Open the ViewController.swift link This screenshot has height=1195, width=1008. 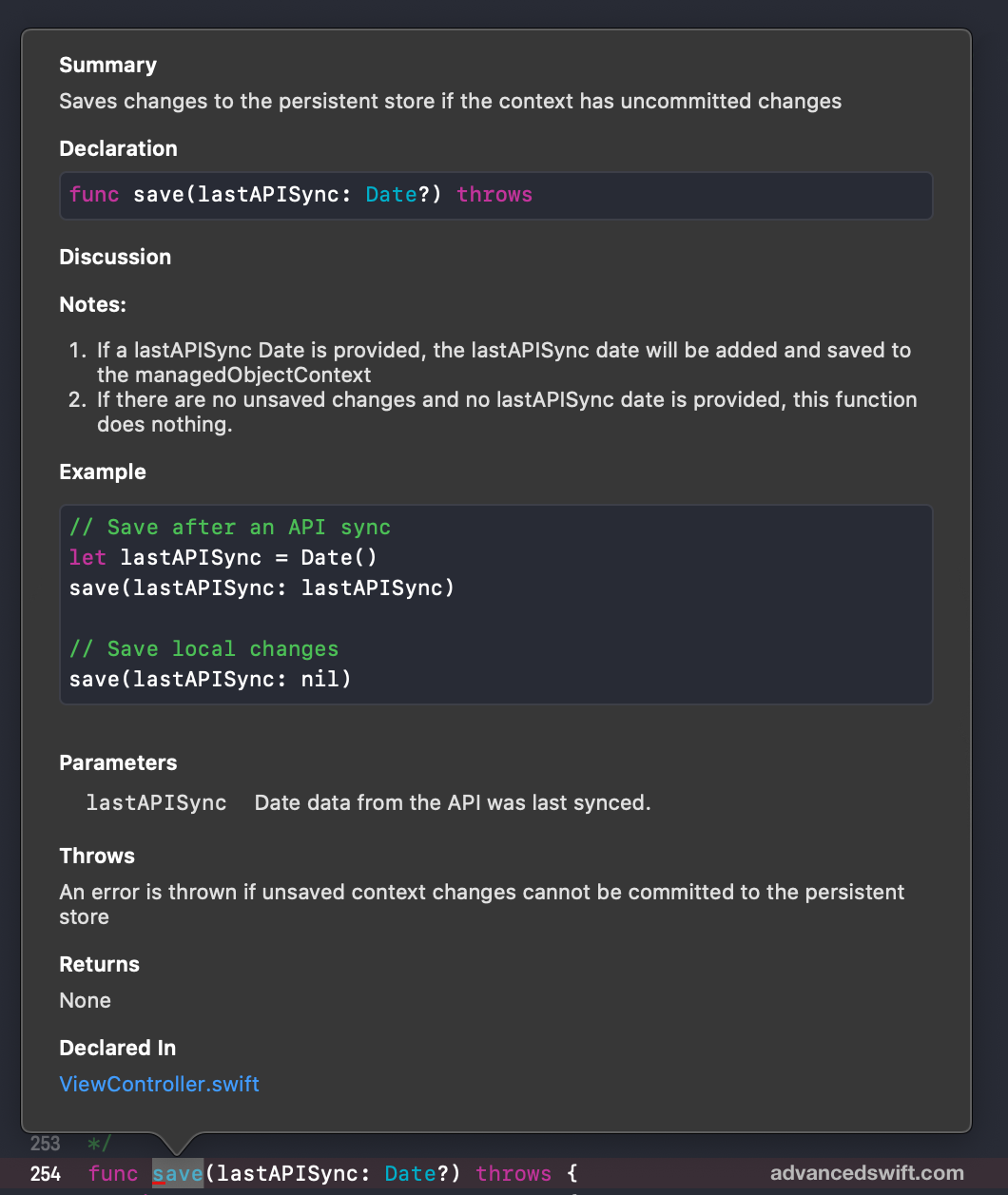[159, 1084]
